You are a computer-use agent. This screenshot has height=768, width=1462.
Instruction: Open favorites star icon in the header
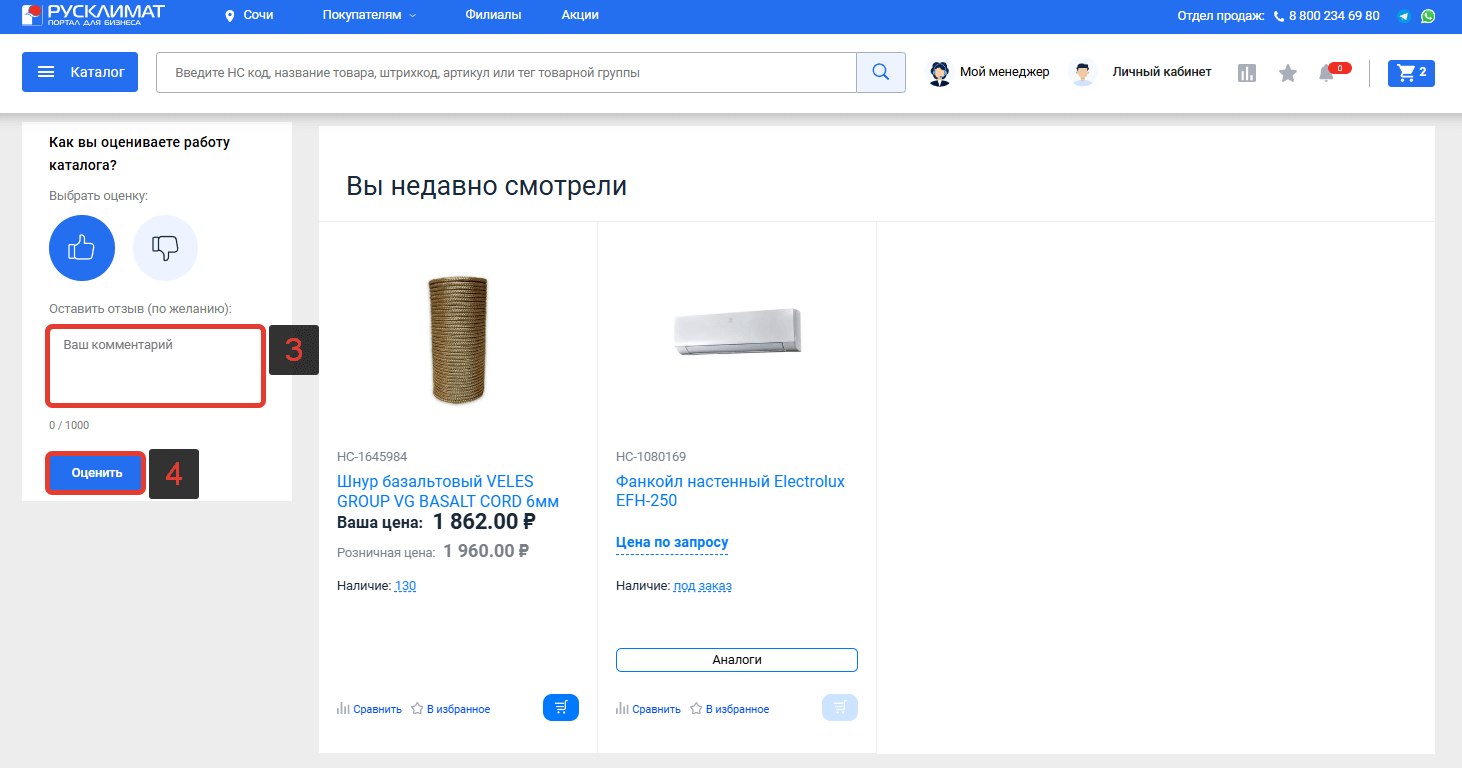(1288, 73)
